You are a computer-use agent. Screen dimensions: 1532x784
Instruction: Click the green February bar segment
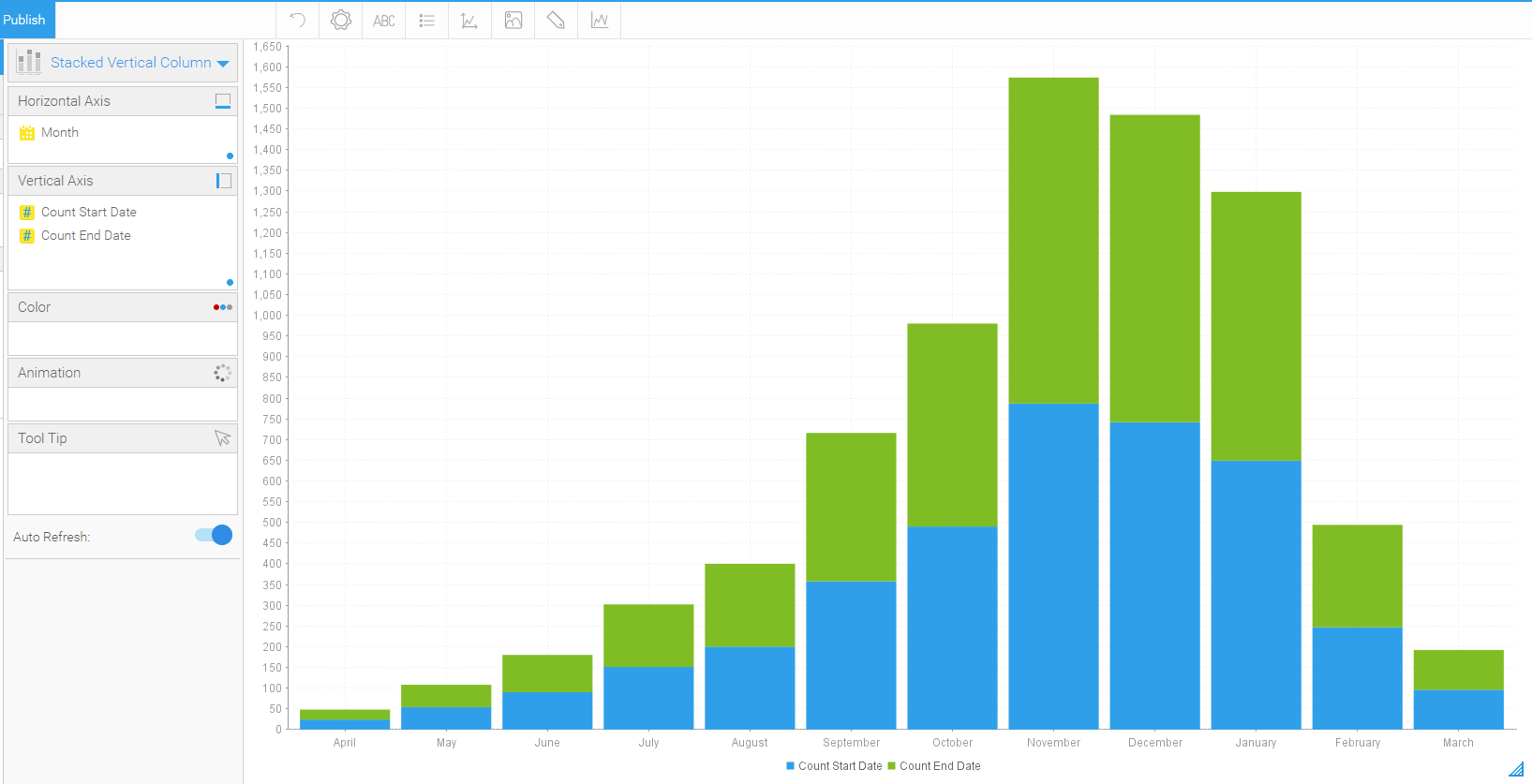click(x=1357, y=576)
